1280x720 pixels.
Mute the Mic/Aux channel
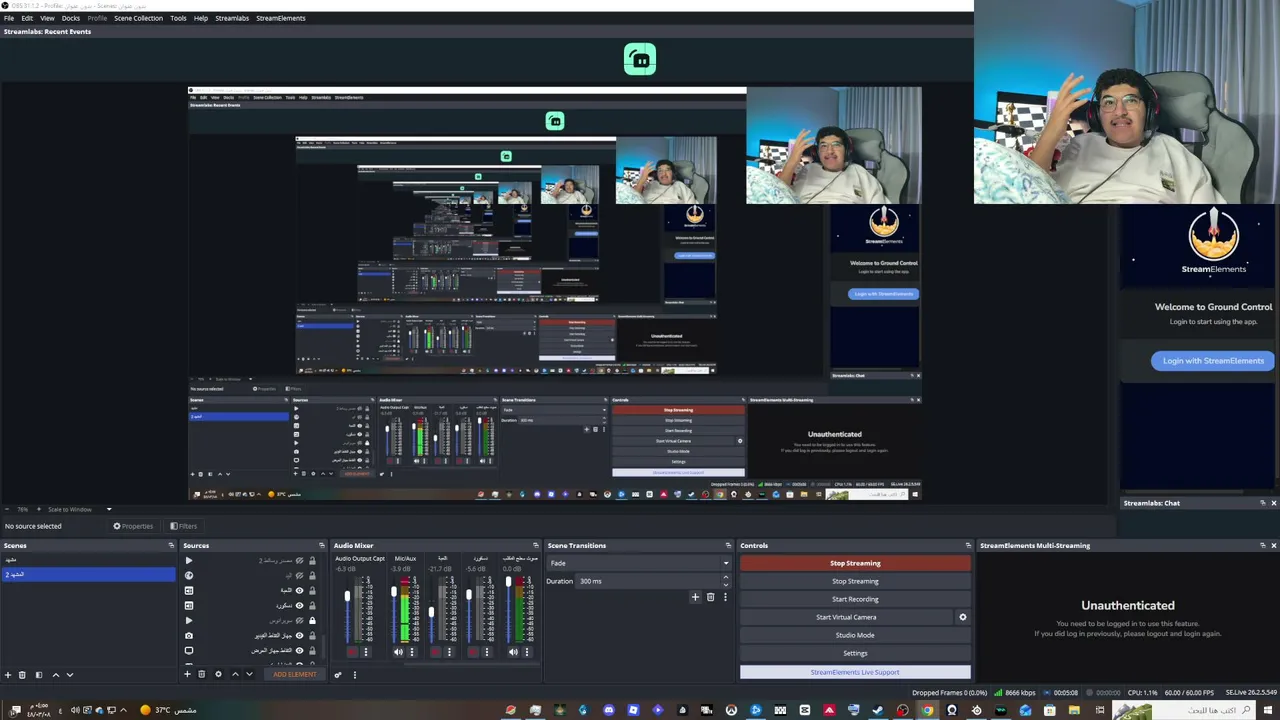click(398, 652)
